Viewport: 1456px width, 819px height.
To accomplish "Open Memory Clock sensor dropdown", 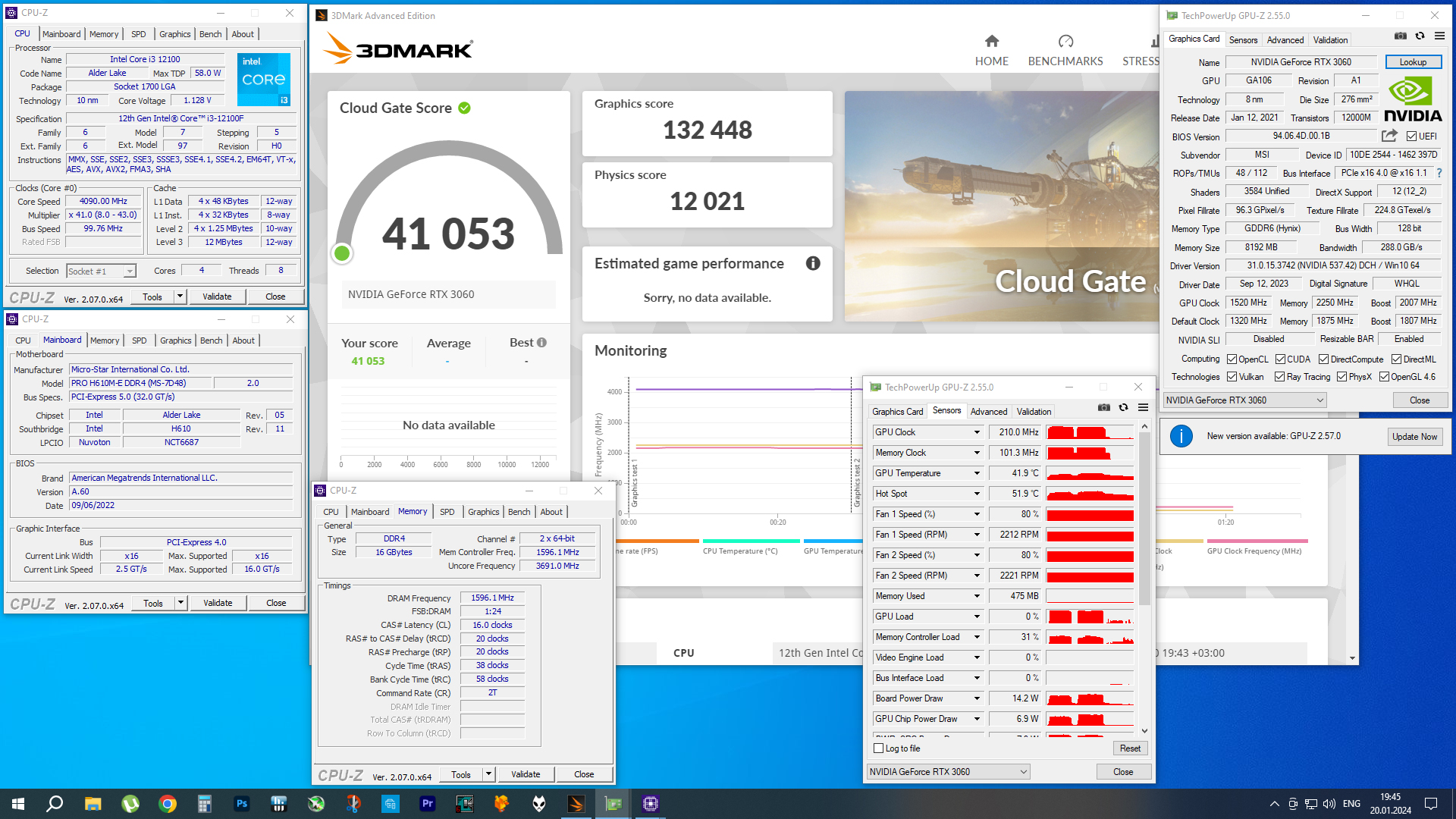I will tap(977, 453).
